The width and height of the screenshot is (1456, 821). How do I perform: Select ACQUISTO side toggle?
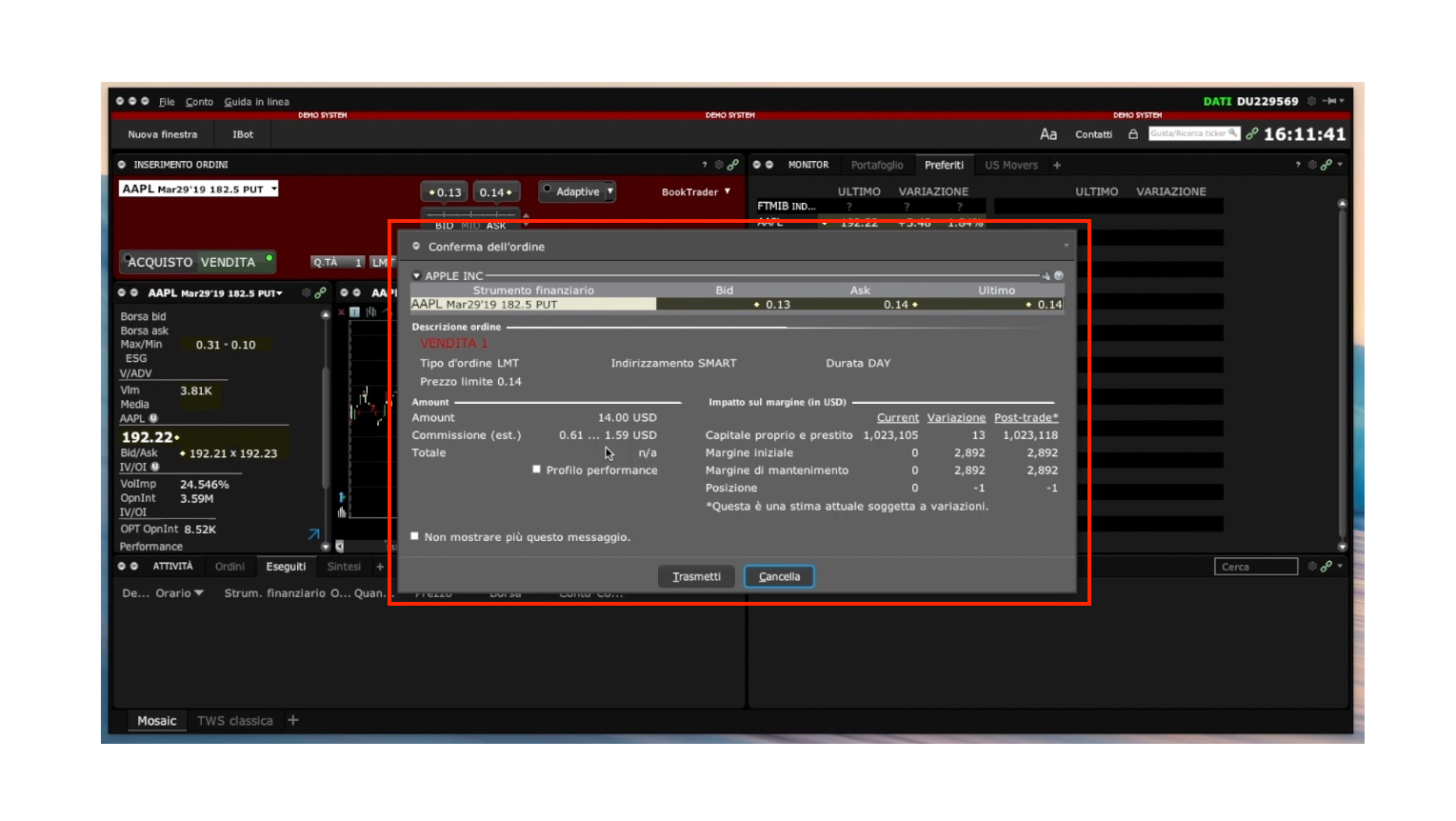160,262
